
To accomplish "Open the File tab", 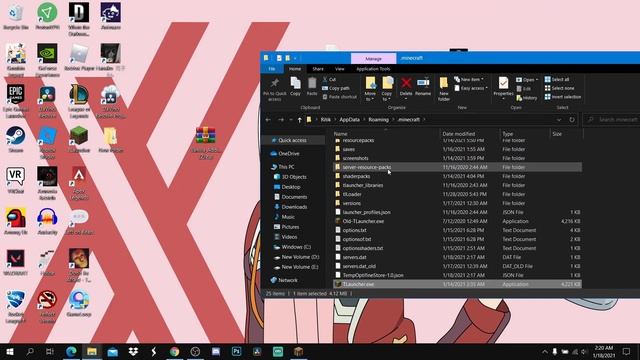I will (x=272, y=69).
